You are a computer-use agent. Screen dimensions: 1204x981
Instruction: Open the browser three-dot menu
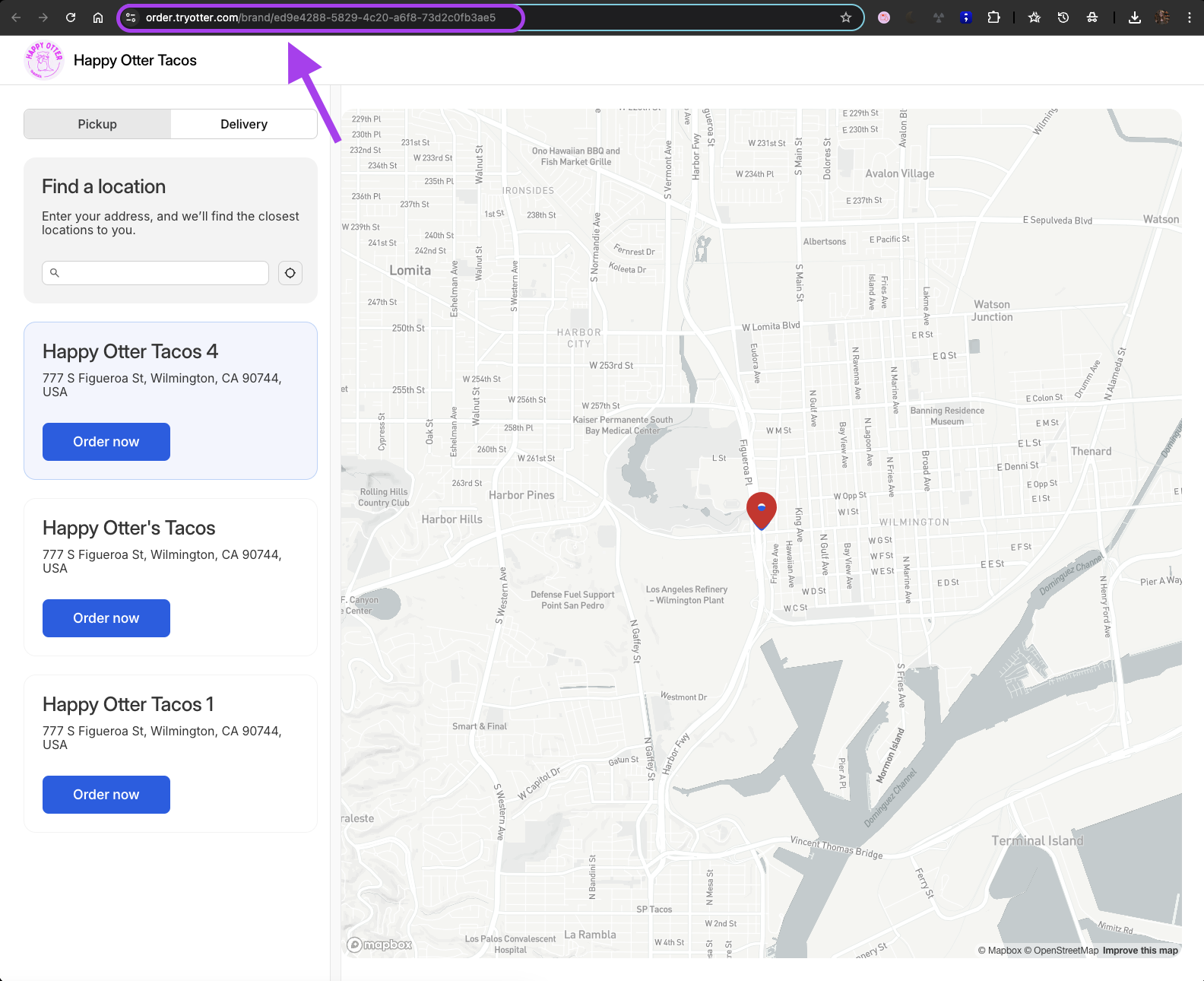point(1190,17)
